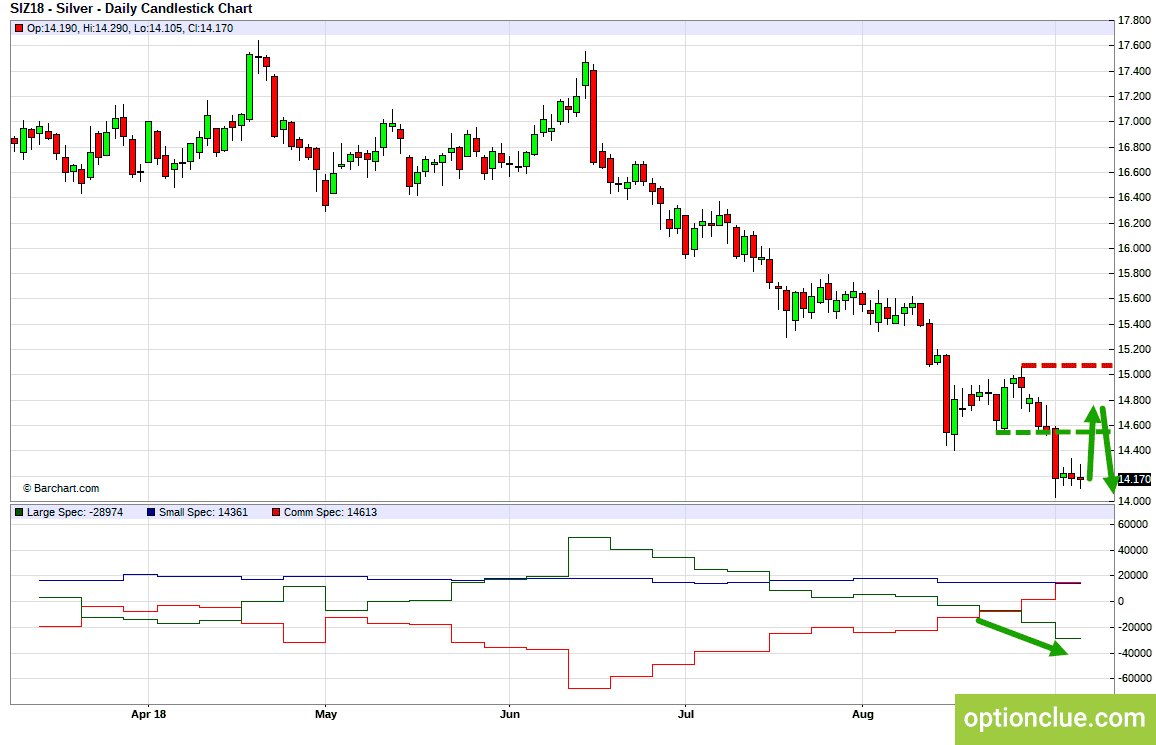This screenshot has width=1156, height=745.
Task: Click the Comm Spec line trough near -68000
Action: pos(589,688)
